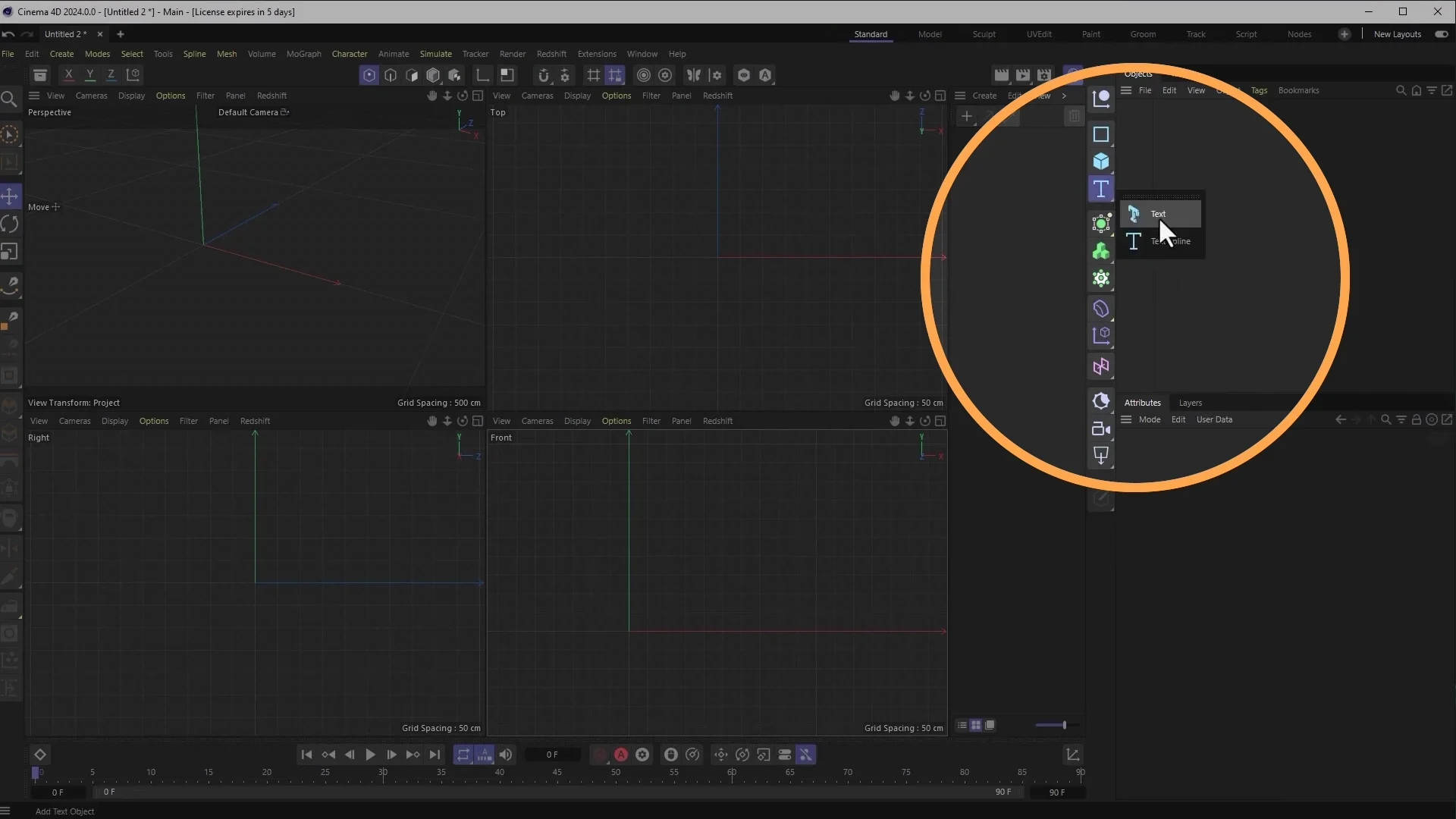
Task: Open the search magnifier in left palette
Action: (9, 99)
